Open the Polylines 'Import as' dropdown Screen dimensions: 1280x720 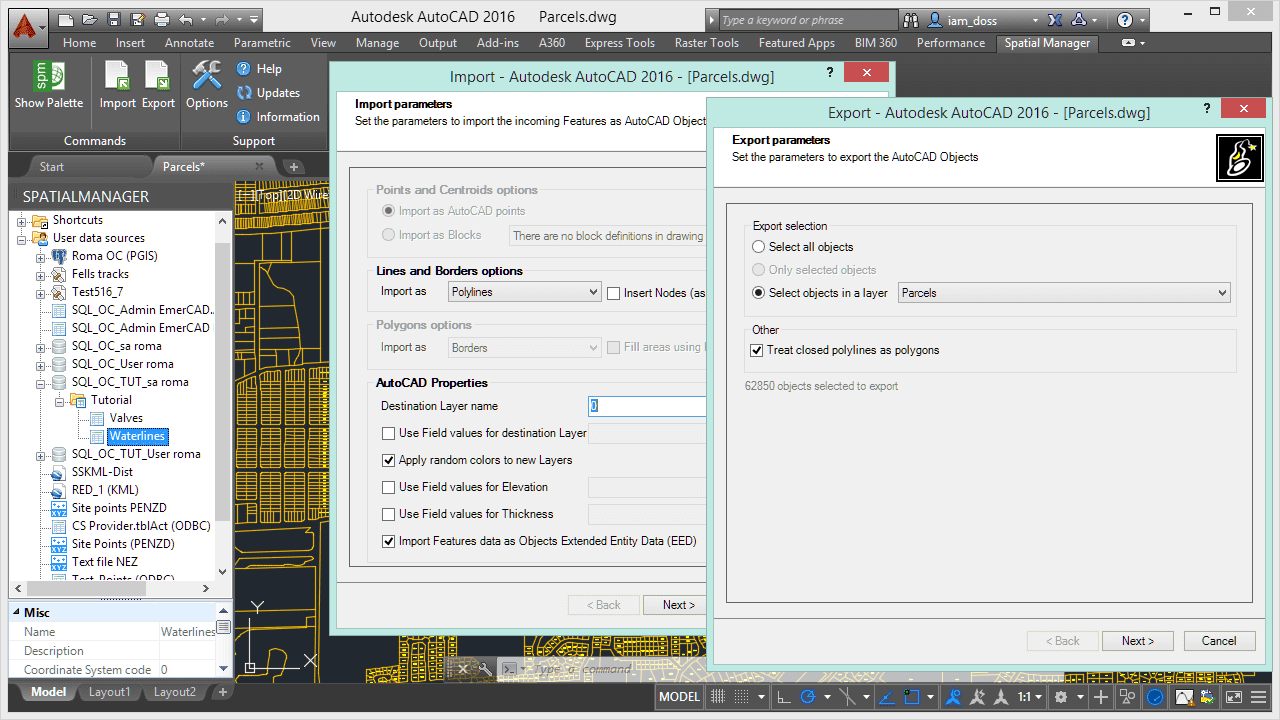pyautogui.click(x=524, y=292)
